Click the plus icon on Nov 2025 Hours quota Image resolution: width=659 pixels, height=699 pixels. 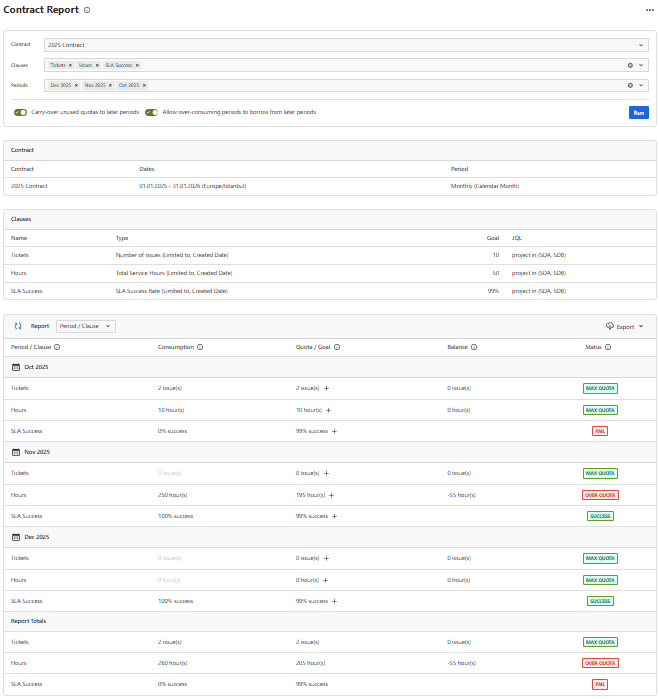(331, 495)
